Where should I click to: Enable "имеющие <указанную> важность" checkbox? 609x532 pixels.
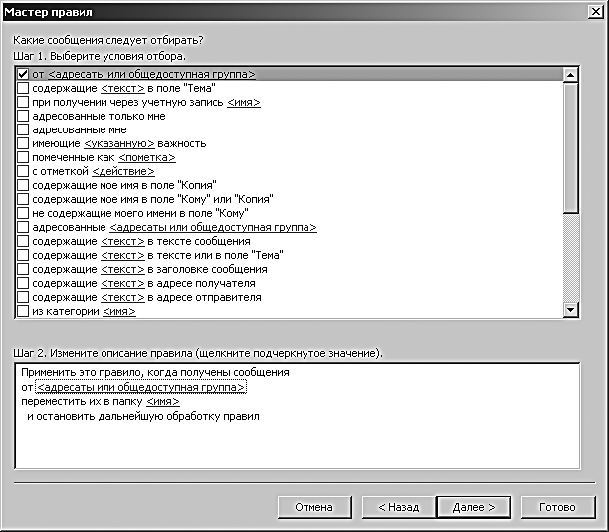23,143
